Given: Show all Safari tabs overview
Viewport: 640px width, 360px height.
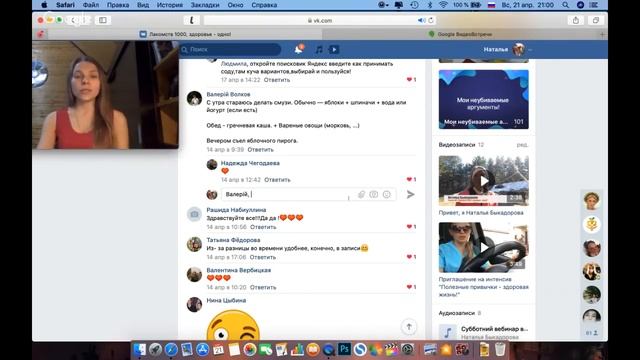Looking at the screenshot, I should click(x=596, y=20).
